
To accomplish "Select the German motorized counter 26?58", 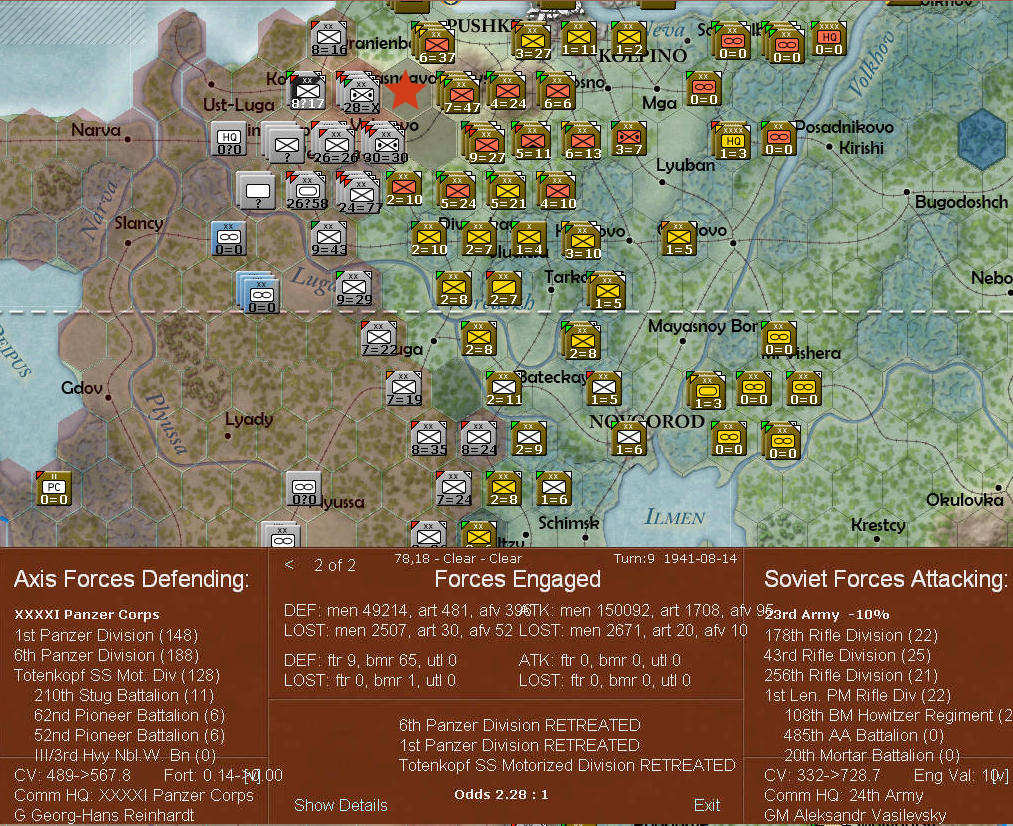I will click(307, 191).
